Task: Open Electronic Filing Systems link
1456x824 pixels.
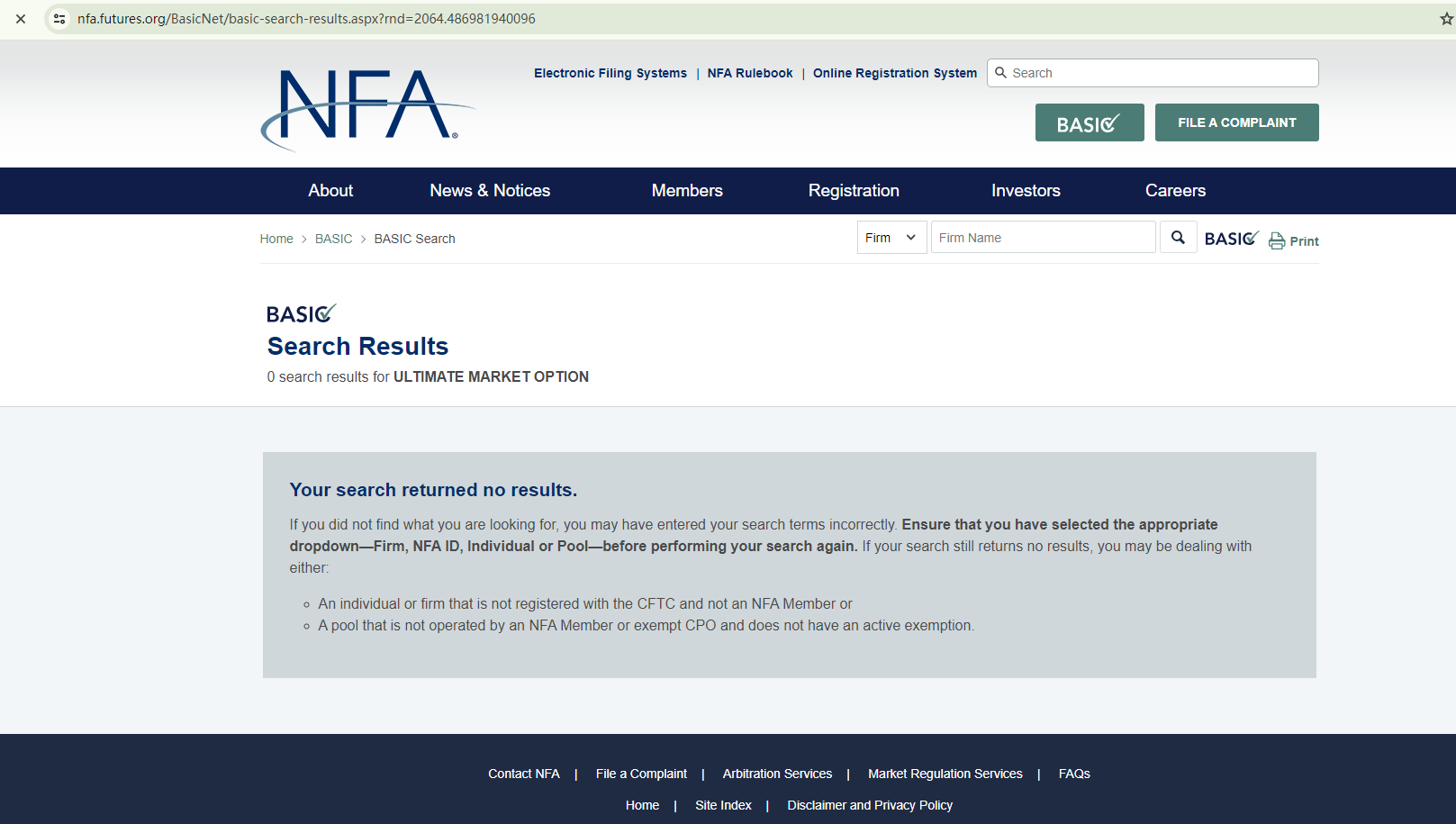Action: point(610,73)
